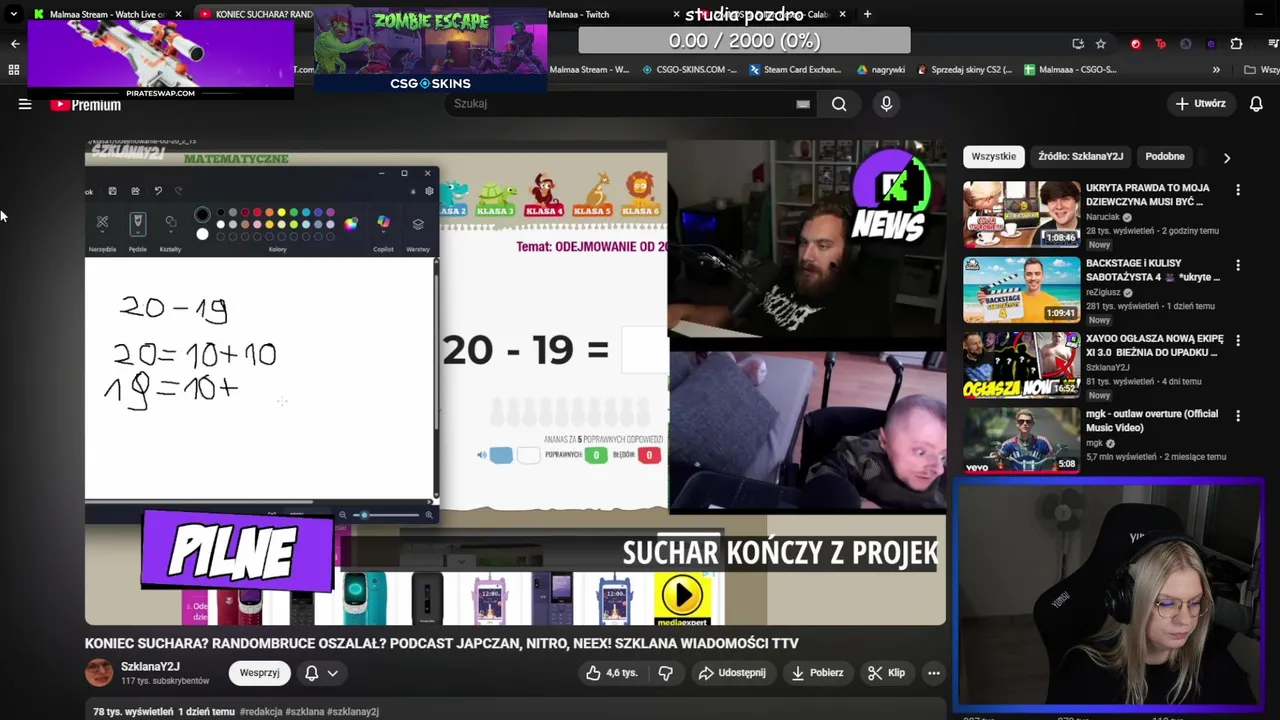Open Narzędzia tools in video's Paint window

102,230
